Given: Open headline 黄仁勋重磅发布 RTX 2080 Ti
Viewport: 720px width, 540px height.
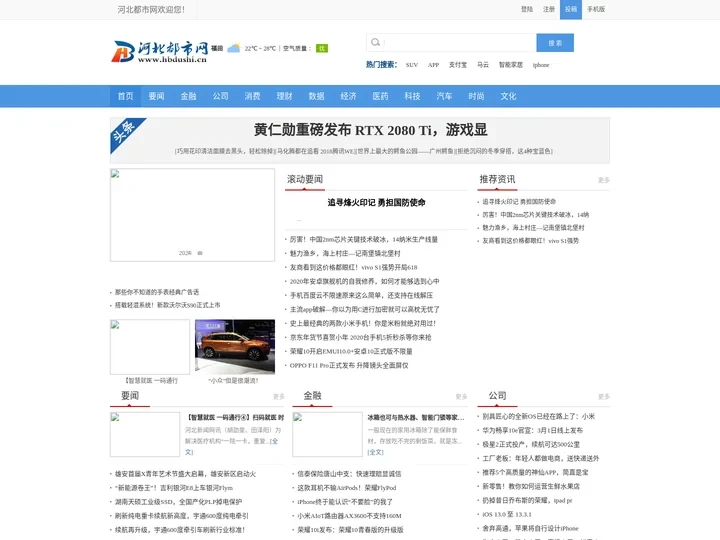Looking at the screenshot, I should (370, 130).
